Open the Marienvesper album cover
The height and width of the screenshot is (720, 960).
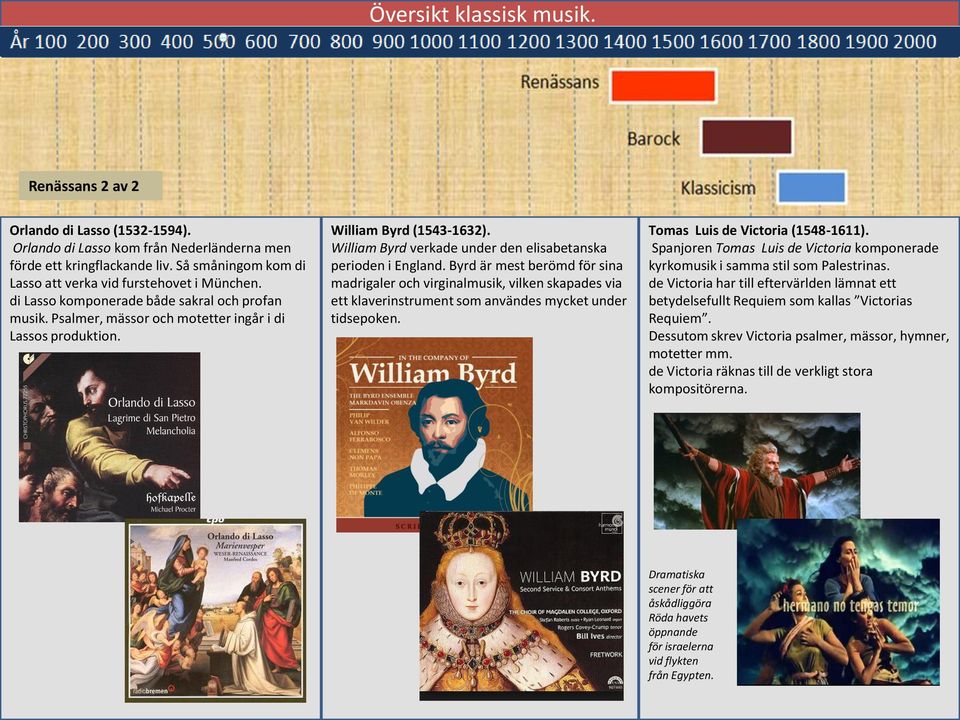[x=216, y=610]
